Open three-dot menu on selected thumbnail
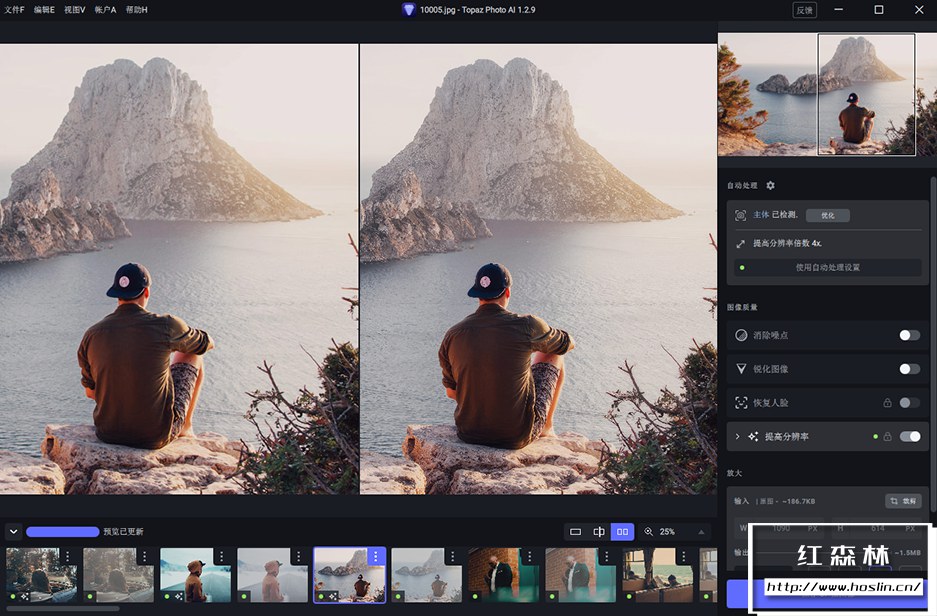This screenshot has width=937, height=616. [376, 556]
